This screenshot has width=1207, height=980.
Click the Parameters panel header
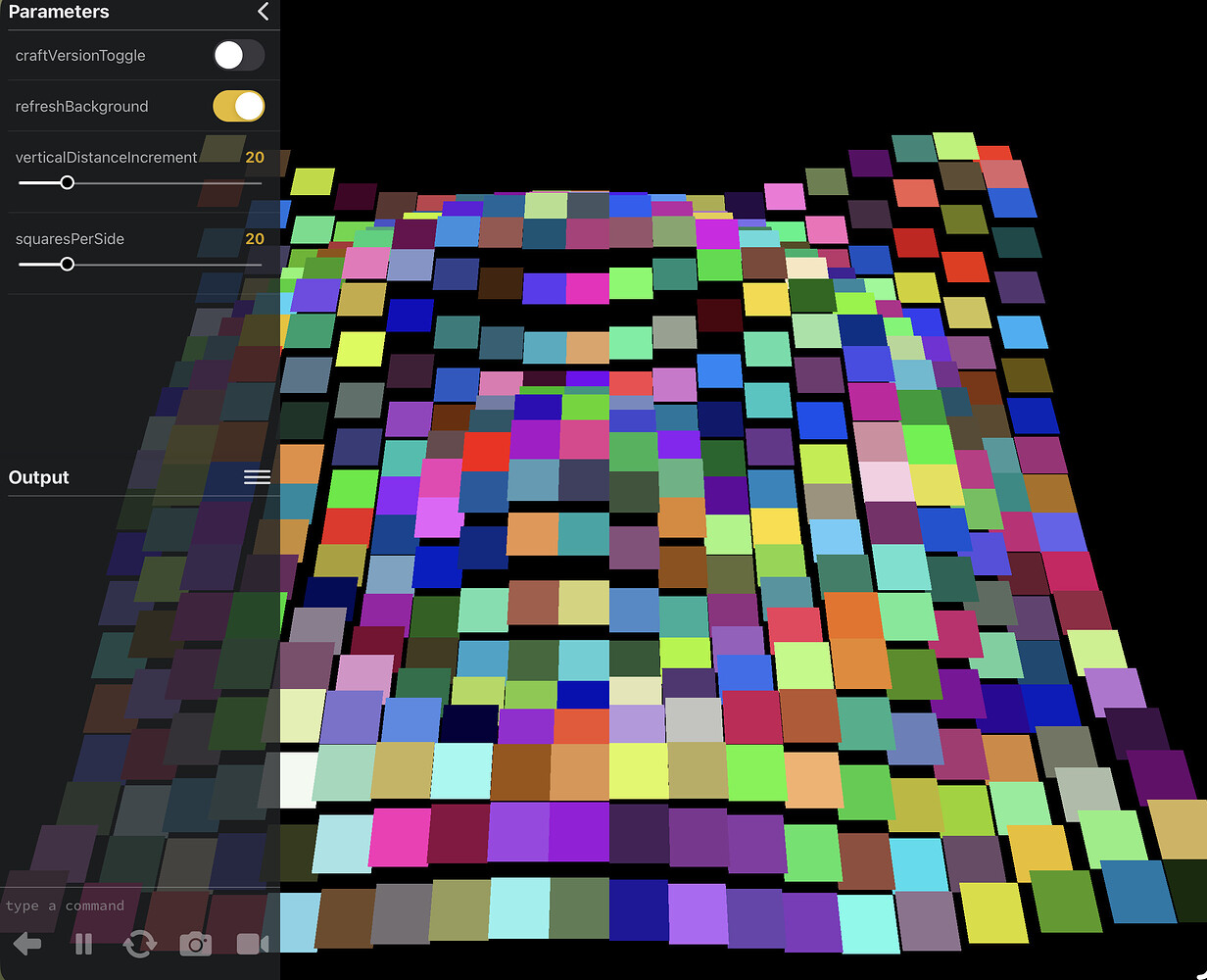coord(59,13)
